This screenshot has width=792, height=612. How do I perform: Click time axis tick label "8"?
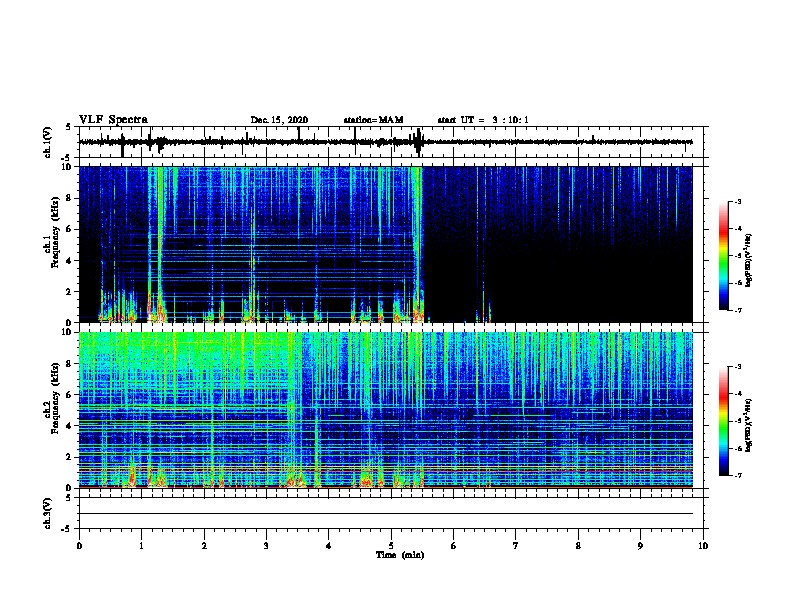coord(578,546)
